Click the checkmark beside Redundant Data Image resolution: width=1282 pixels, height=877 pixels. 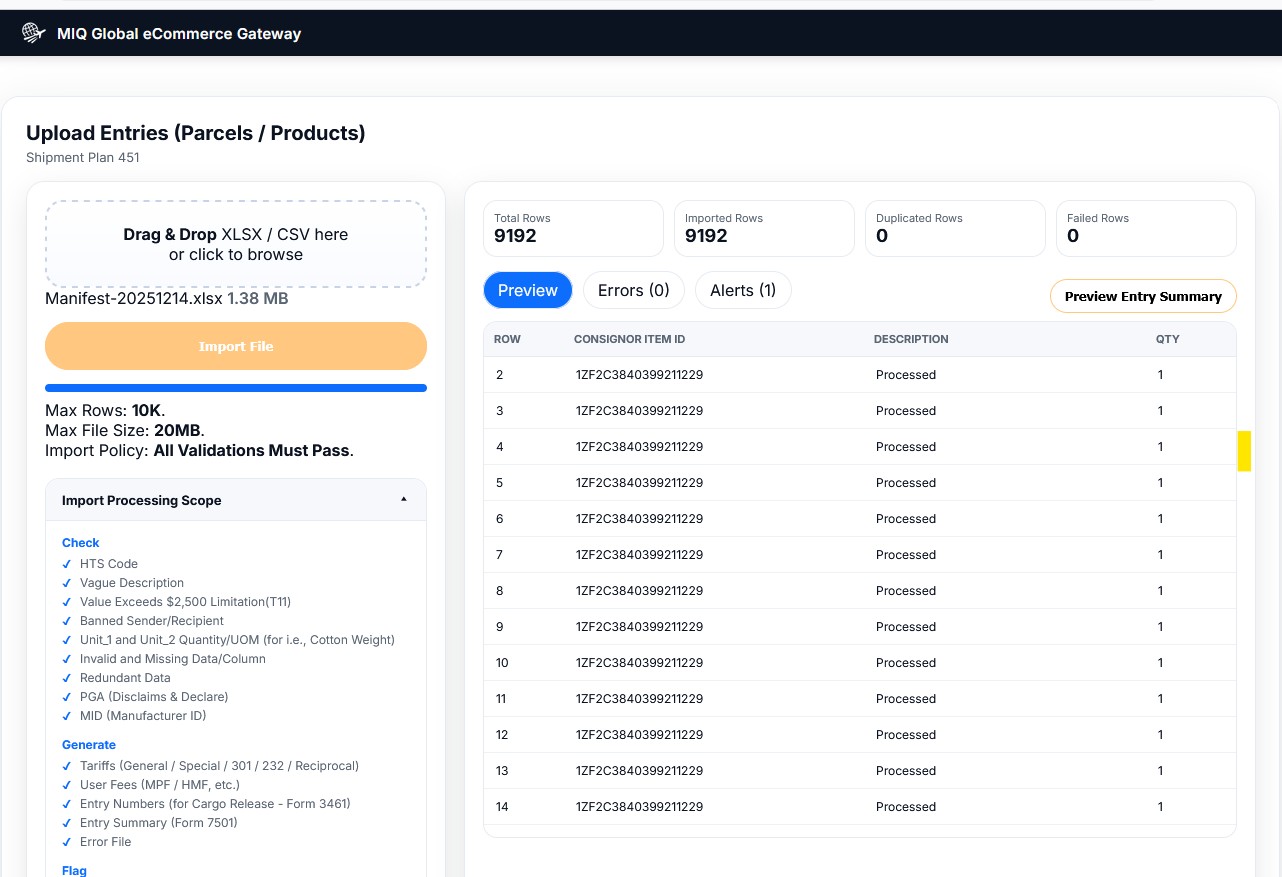click(66, 677)
